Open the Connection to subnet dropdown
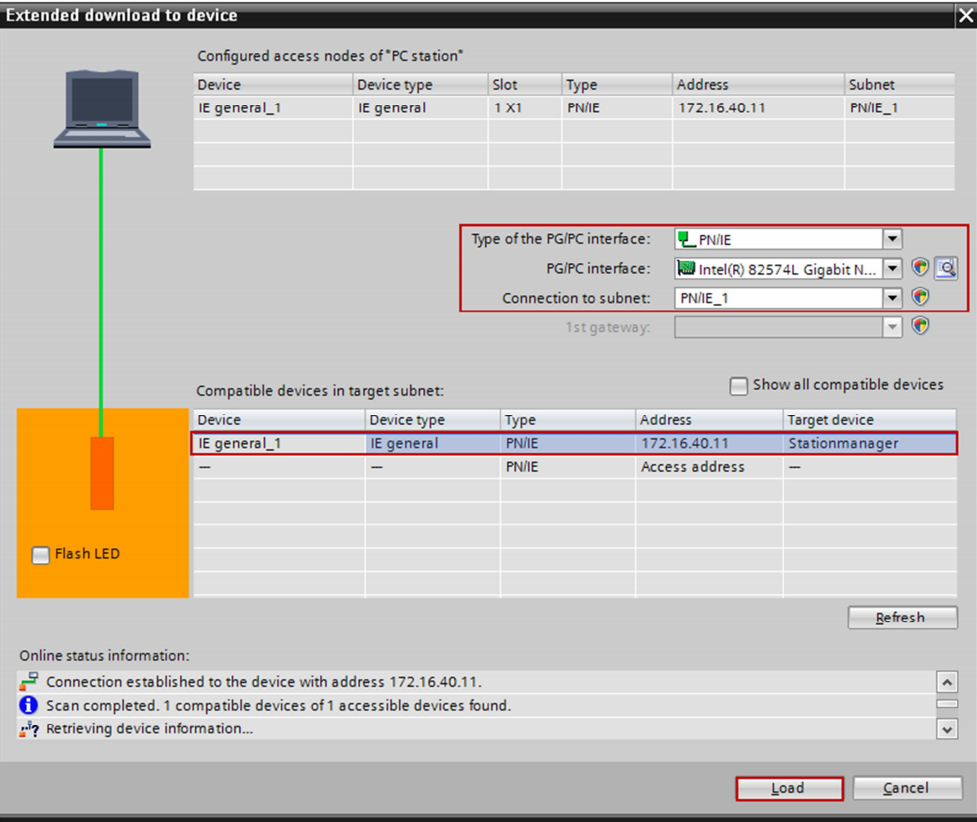Screen dimensions: 977x822 892,298
